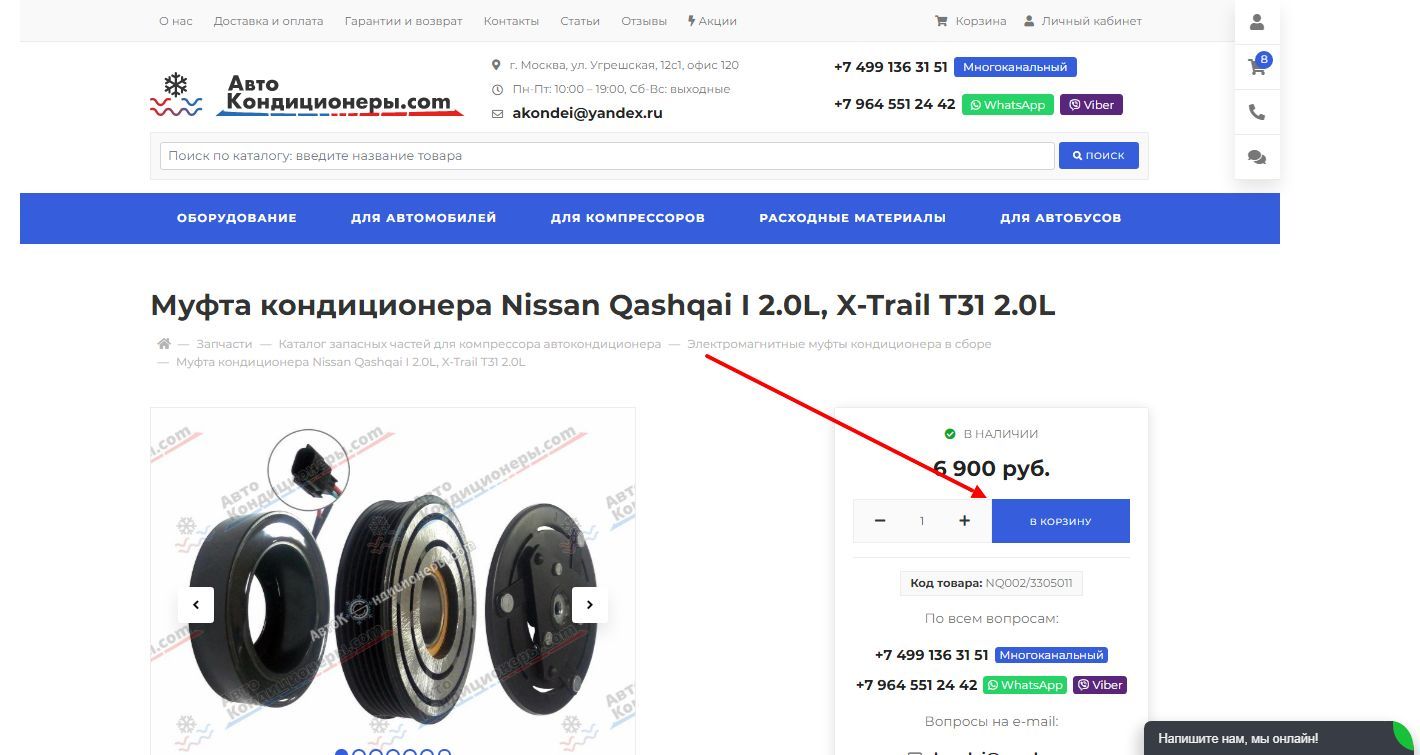Show previous product image with left arrow

point(196,604)
